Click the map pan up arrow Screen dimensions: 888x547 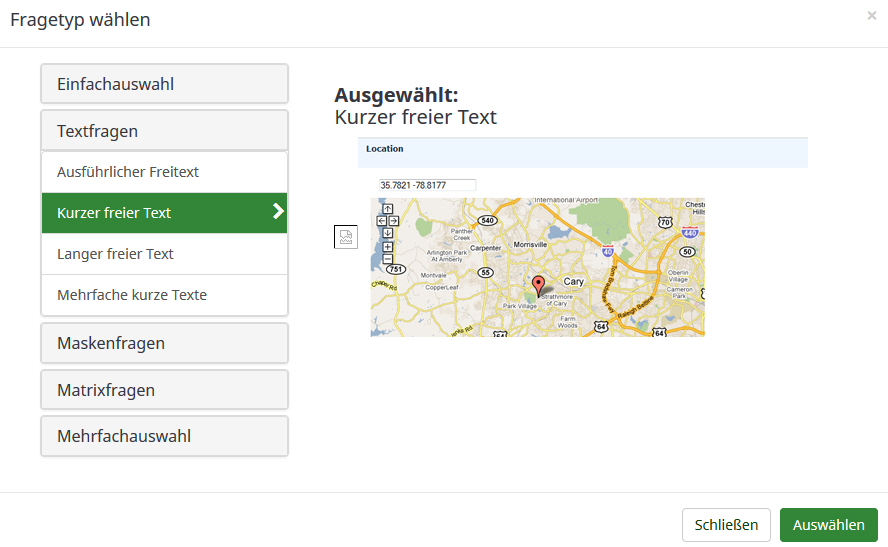point(388,209)
